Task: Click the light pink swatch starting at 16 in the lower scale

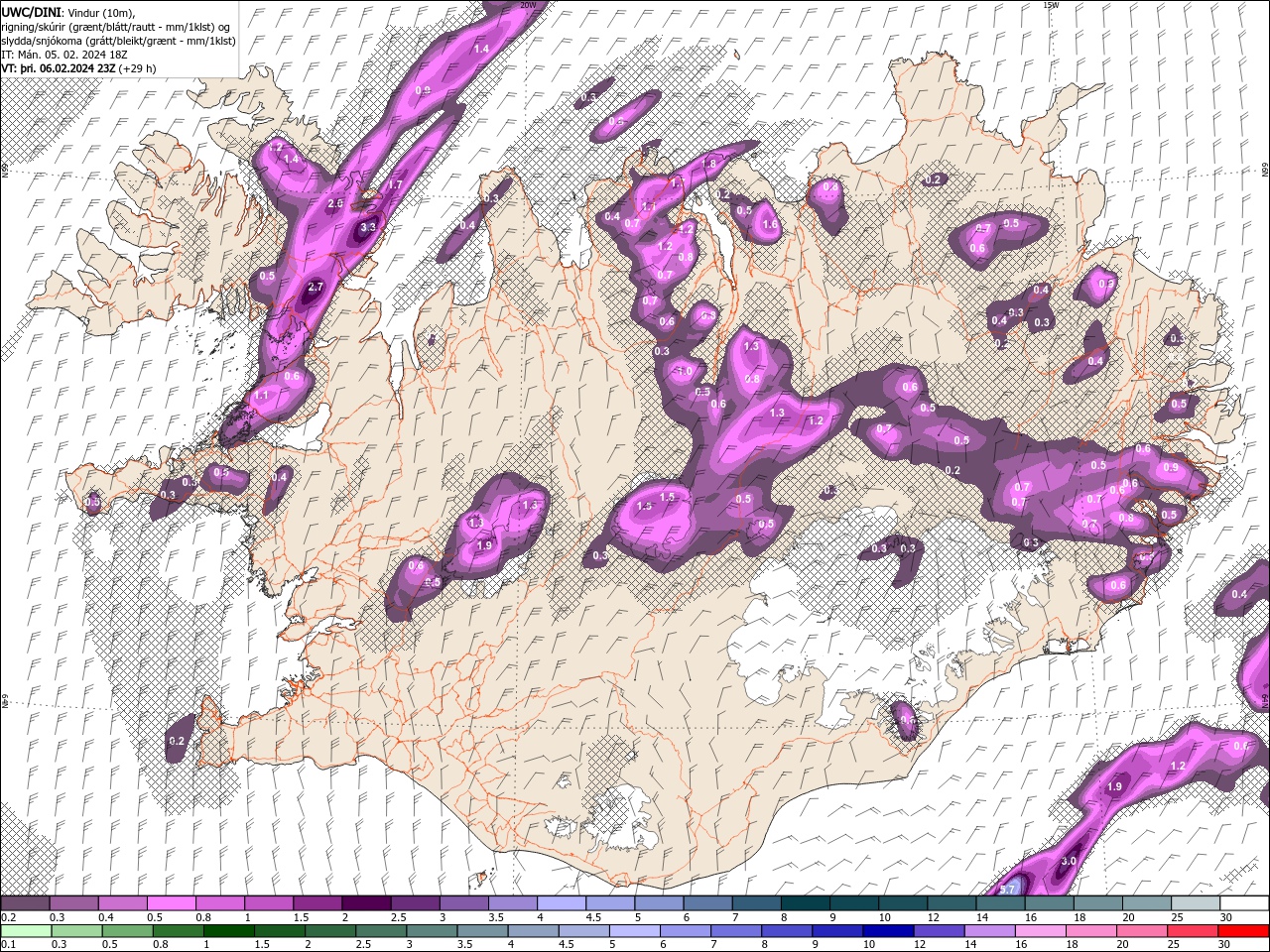Action: click(1040, 931)
